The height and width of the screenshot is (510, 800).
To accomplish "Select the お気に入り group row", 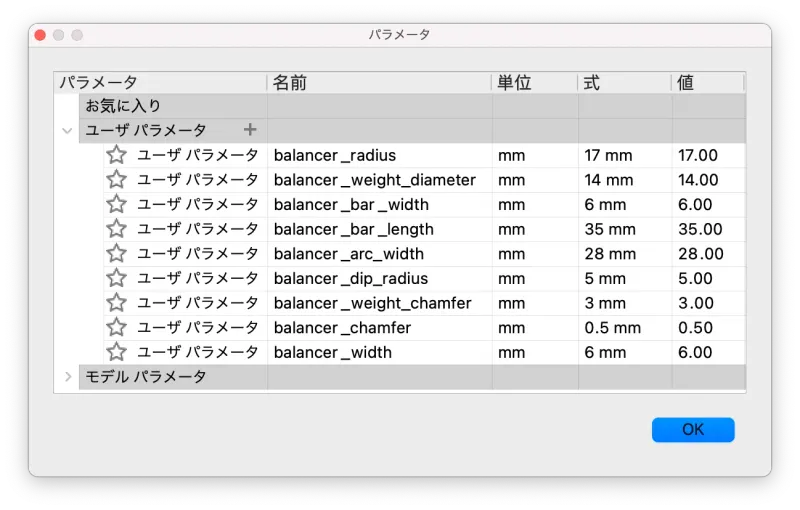I will [x=412, y=106].
